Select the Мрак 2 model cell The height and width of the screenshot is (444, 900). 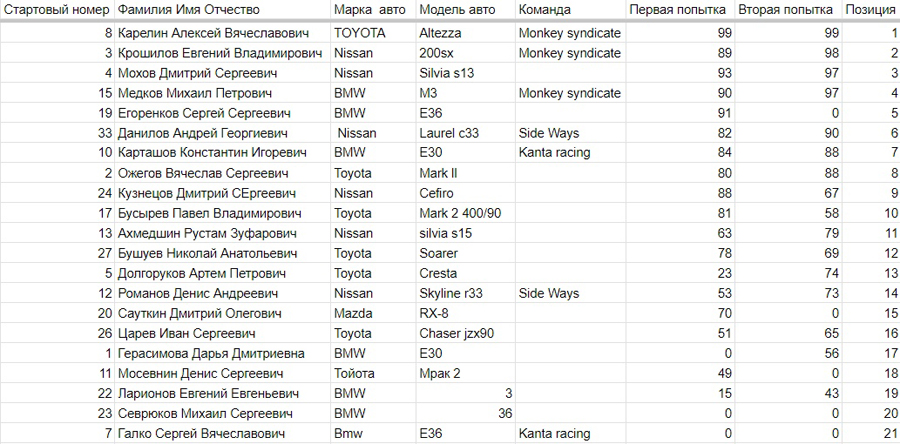(466, 373)
